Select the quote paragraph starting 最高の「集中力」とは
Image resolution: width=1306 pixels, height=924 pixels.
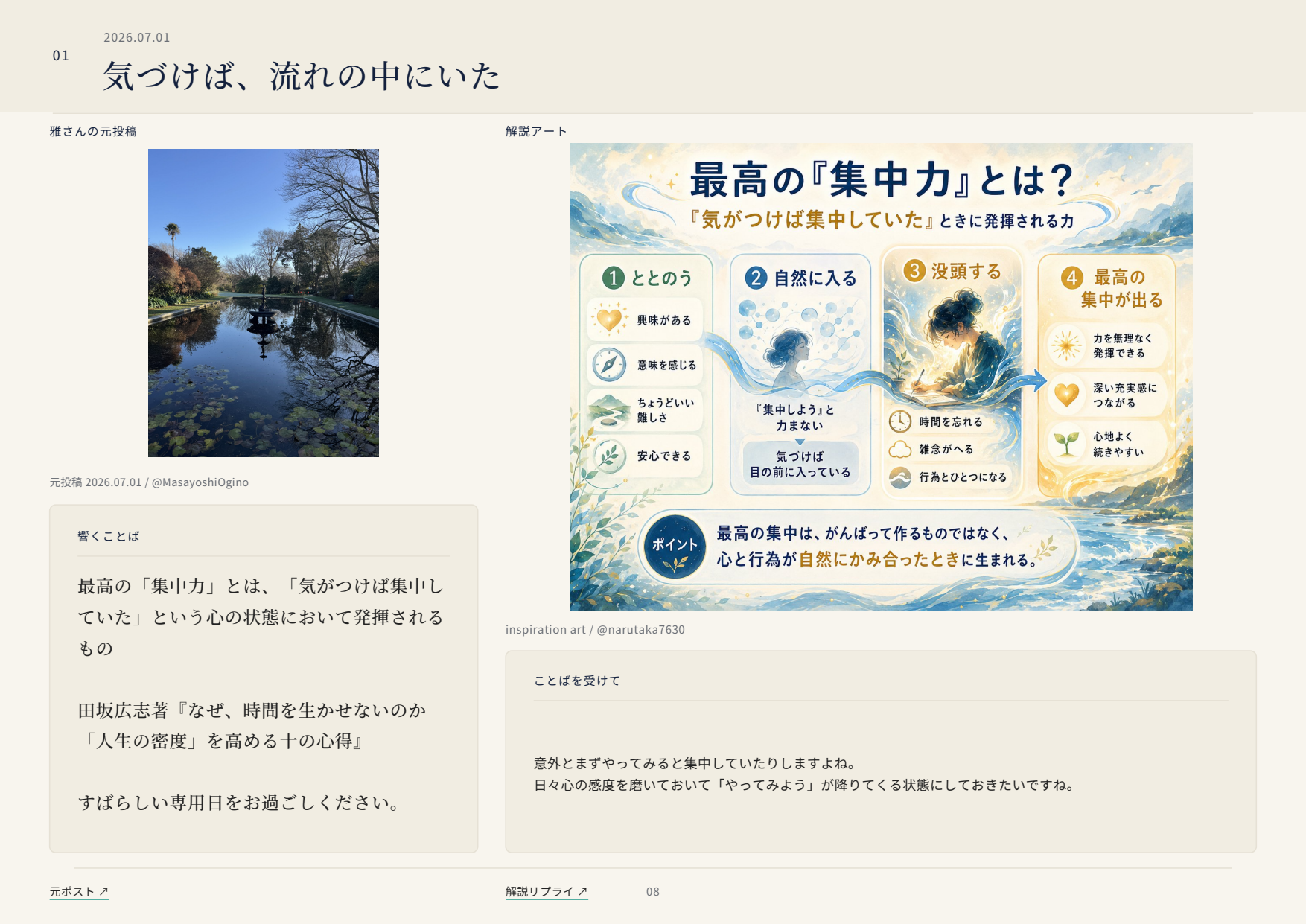pyautogui.click(x=261, y=617)
